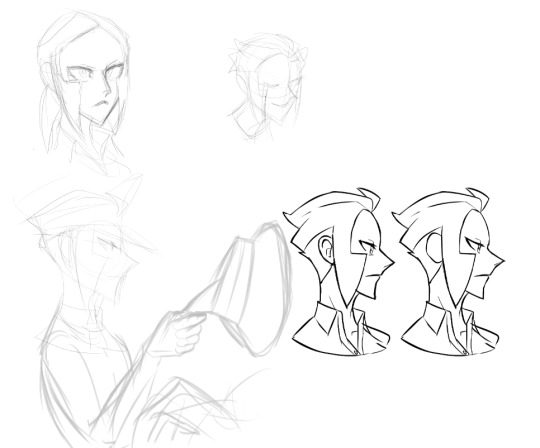Click the faint spiky-haired head sketch
Screen dimensions: 540x448
click(268, 87)
